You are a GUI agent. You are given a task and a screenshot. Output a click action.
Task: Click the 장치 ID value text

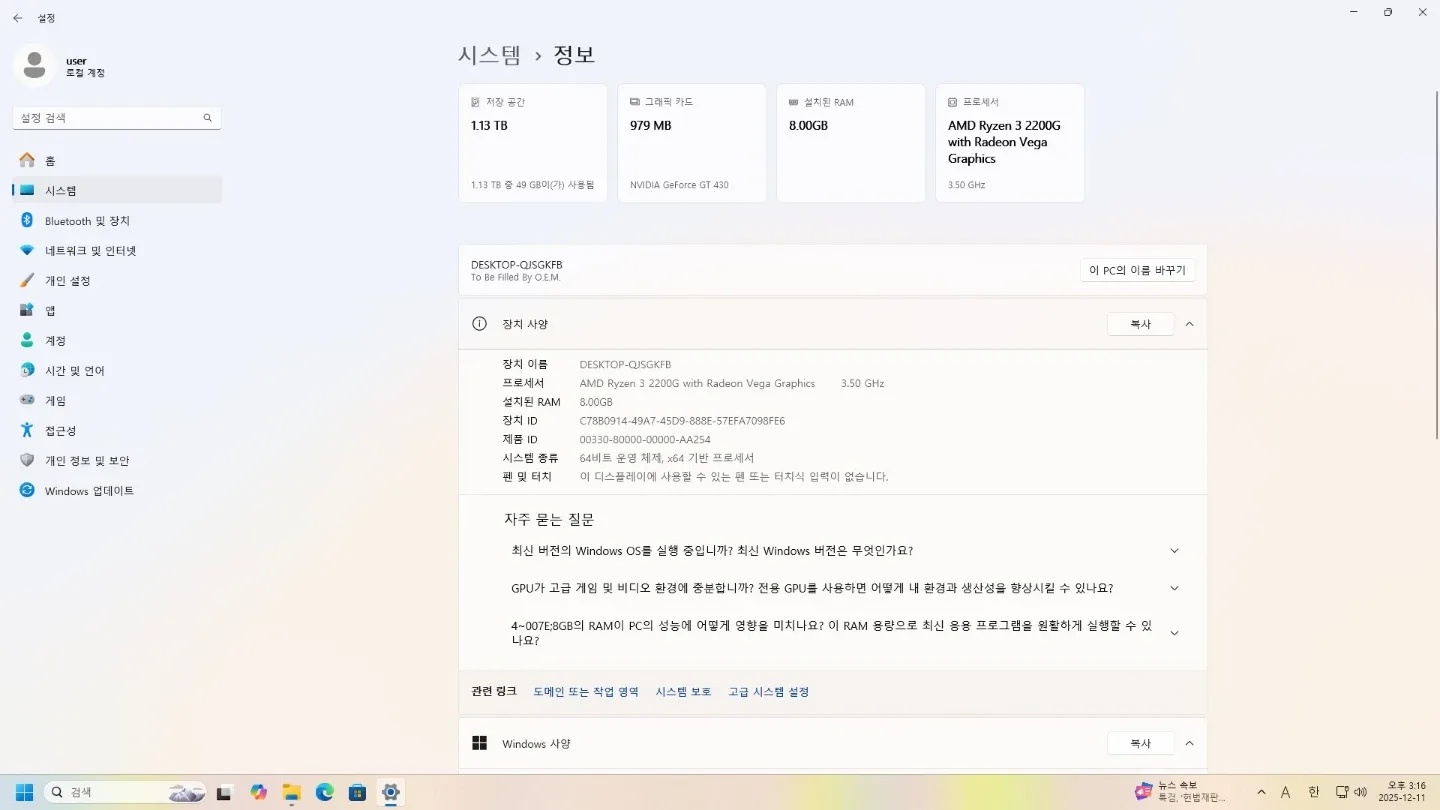[682, 421]
